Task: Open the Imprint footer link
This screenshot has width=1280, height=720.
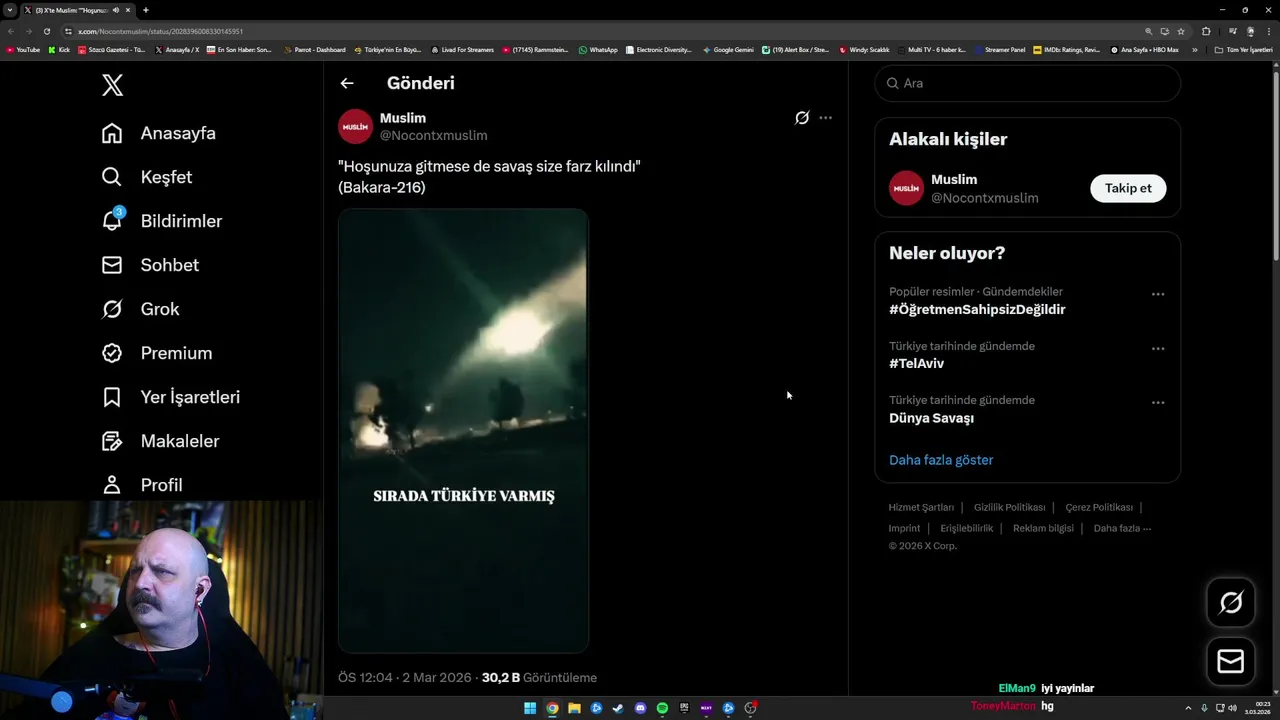Action: 904,528
